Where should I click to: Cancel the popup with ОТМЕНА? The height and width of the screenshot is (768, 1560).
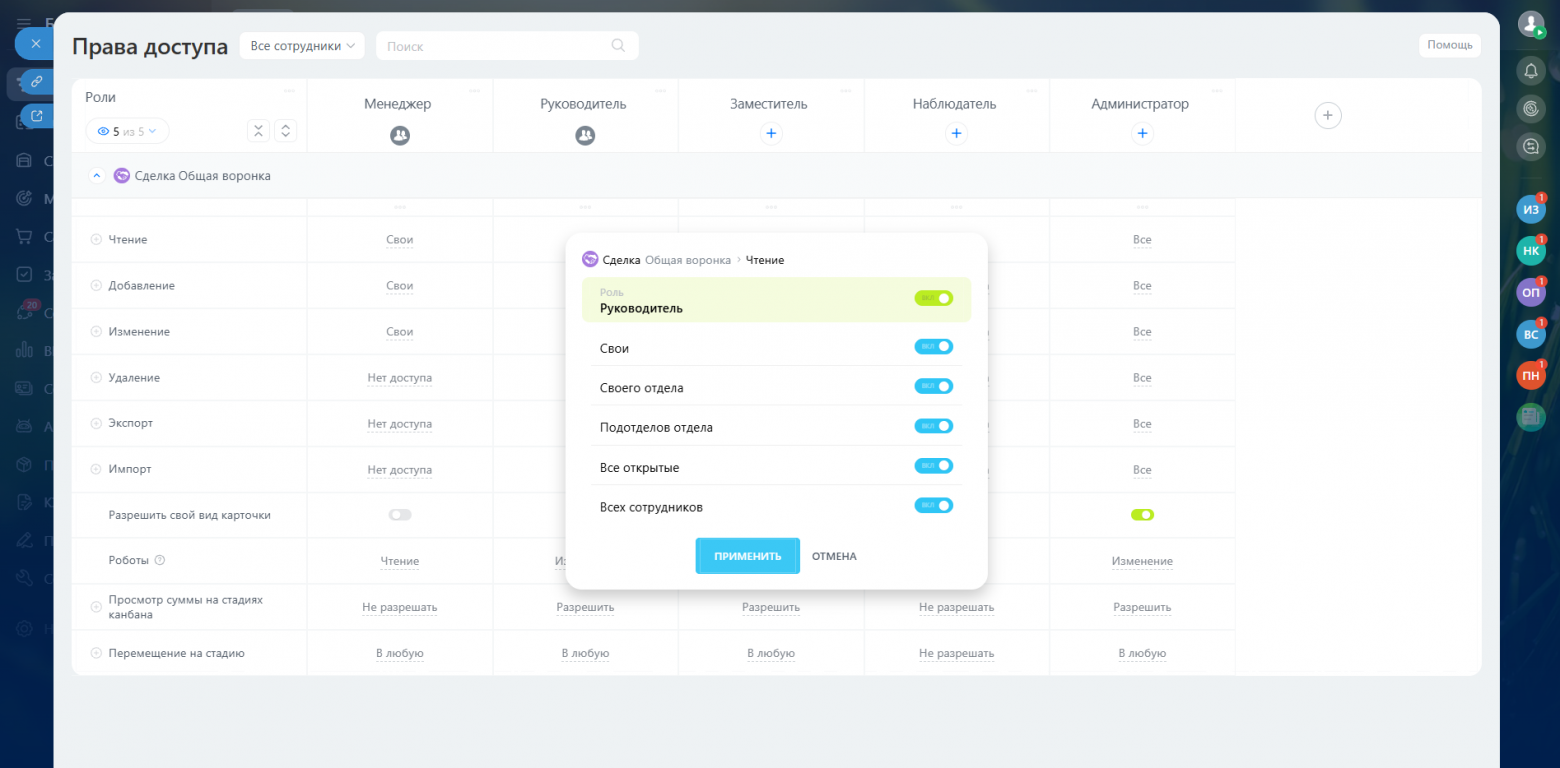834,556
